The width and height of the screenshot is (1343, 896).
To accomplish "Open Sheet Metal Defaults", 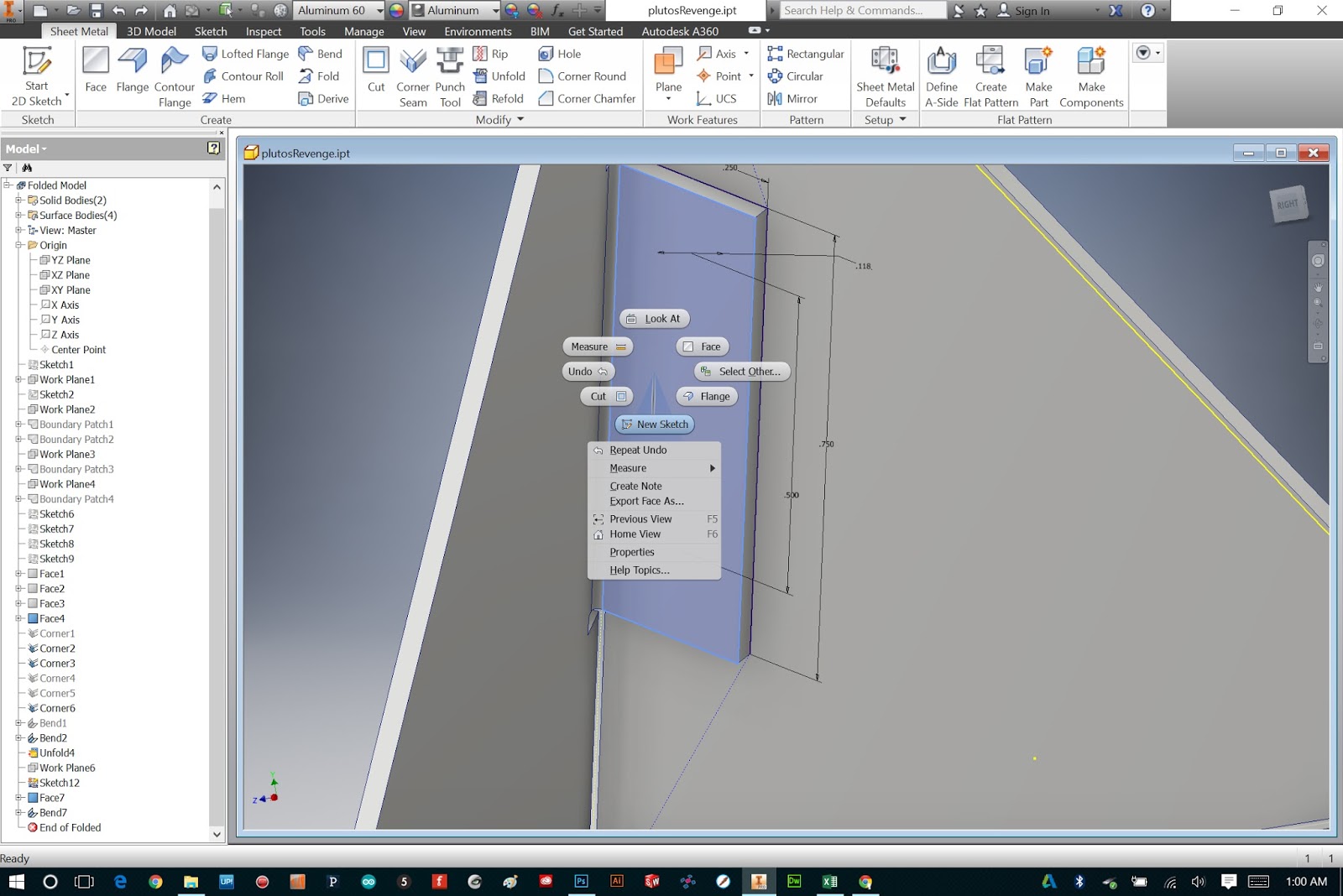I will (x=885, y=74).
